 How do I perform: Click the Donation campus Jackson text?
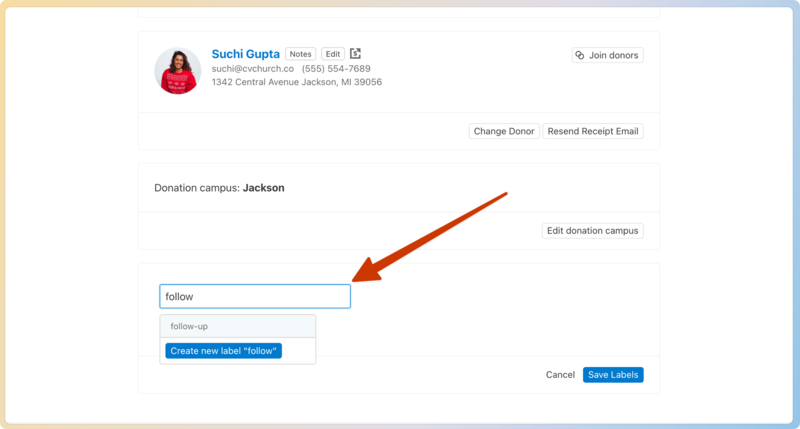click(x=219, y=188)
